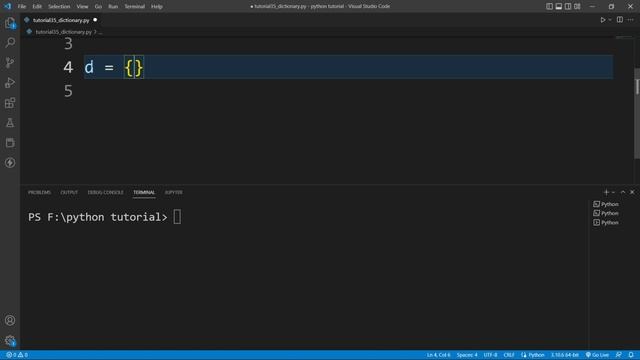The image size is (640, 360).
Task: Open the Run and Debug view
Action: (10, 82)
